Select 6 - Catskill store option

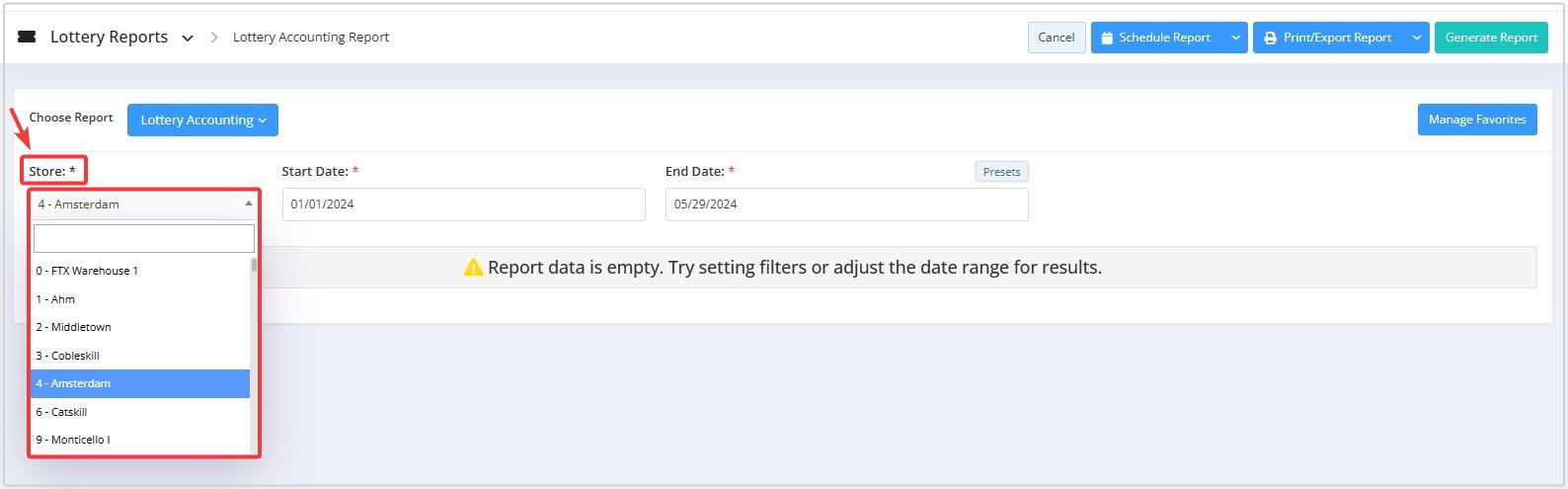139,412
